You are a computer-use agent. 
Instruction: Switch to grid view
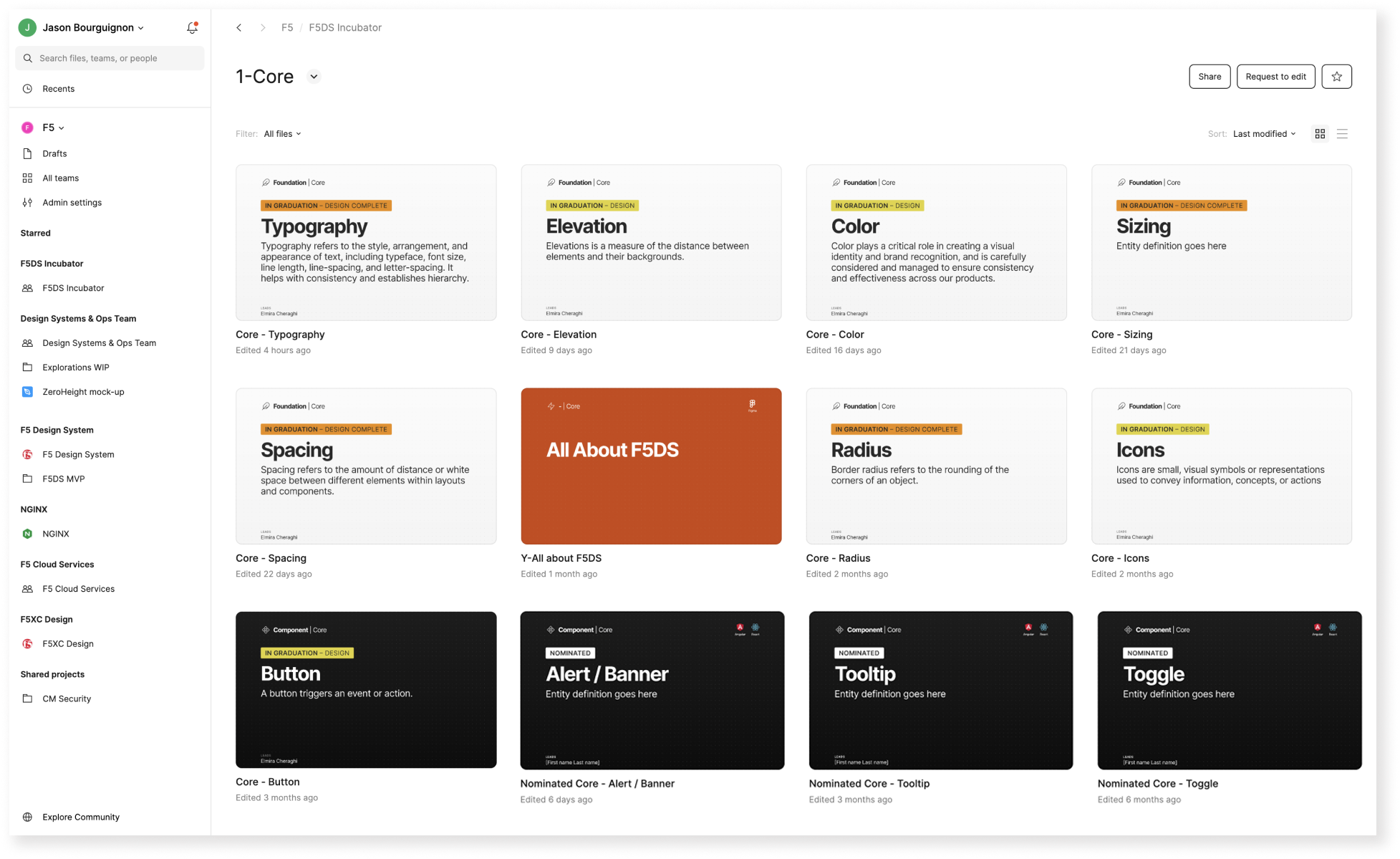1320,134
